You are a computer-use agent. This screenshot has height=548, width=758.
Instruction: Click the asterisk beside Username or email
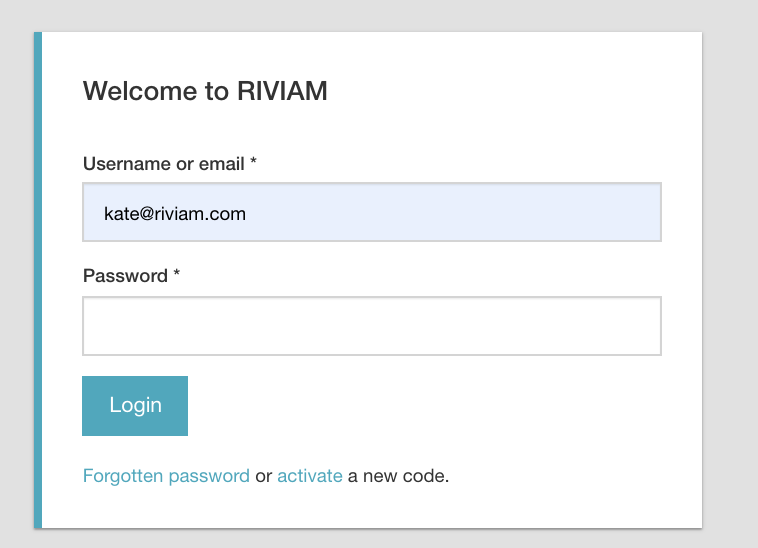[x=253, y=161]
